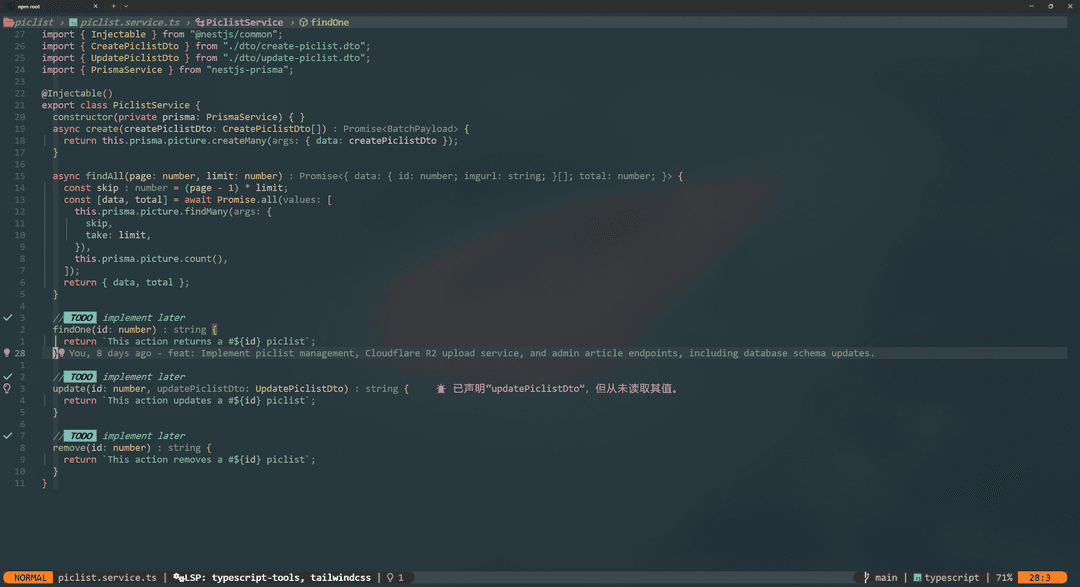Click the '@Injectable()' decorator text
Screen dimensions: 1080x587
click(76, 93)
